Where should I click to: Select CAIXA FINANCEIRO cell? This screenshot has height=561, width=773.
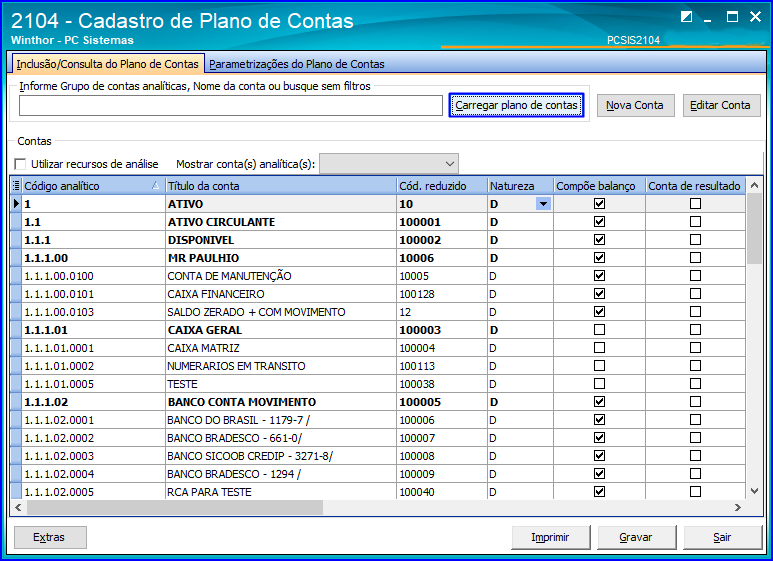(281, 294)
